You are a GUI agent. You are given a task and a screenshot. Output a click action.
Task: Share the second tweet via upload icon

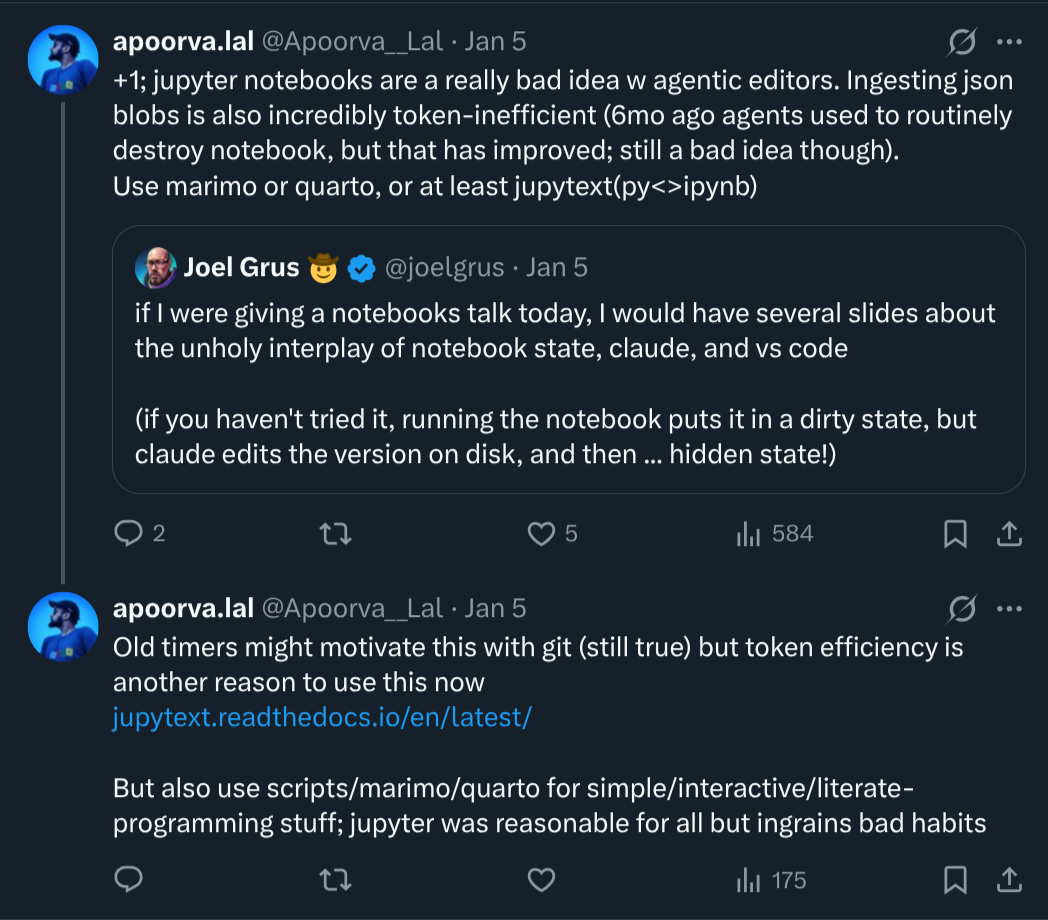tap(1009, 880)
